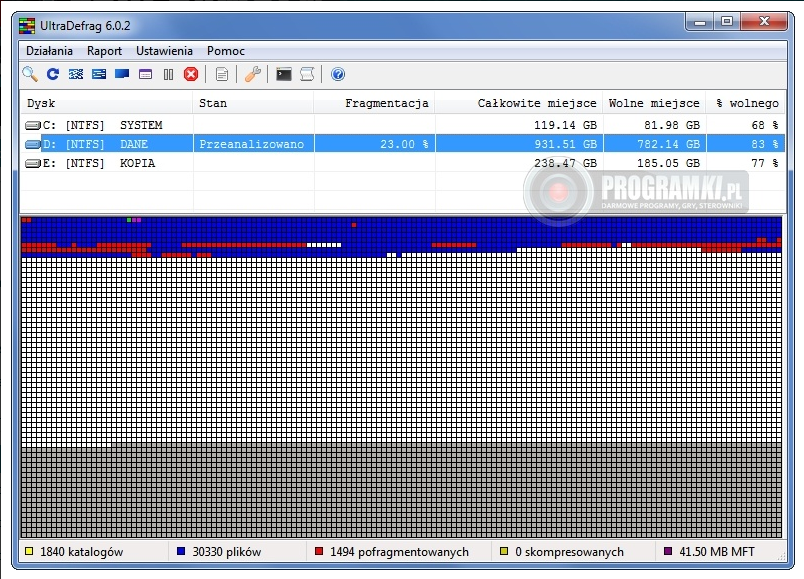The image size is (804, 579).
Task: Open the Pomoc menu
Action: coord(226,51)
